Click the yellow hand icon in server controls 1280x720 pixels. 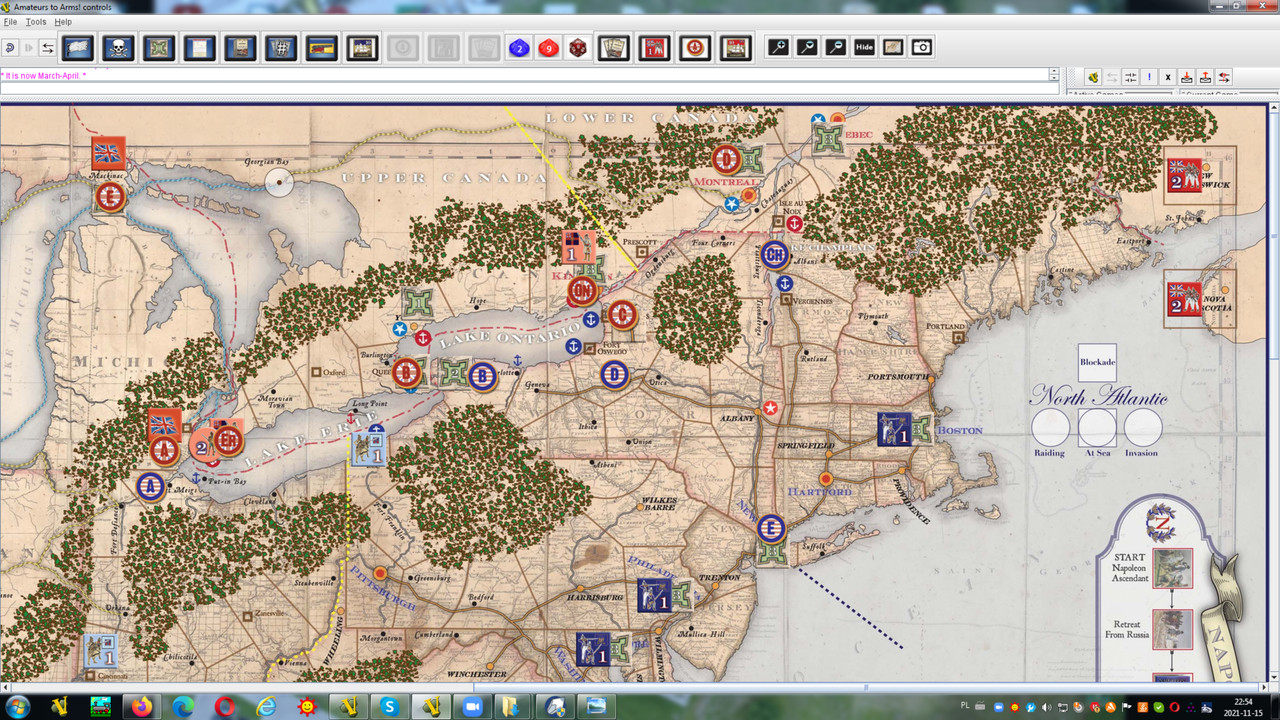click(1093, 77)
